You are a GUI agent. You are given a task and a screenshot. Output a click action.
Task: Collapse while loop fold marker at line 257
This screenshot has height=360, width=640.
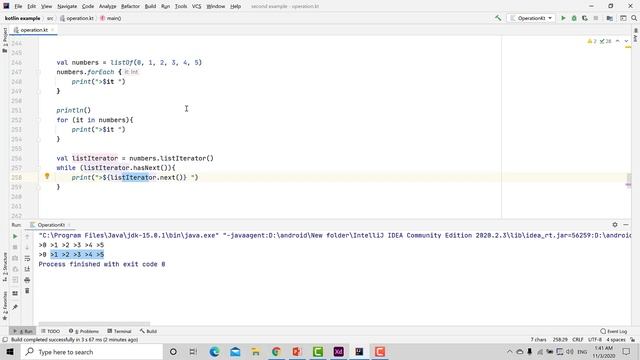(39, 168)
